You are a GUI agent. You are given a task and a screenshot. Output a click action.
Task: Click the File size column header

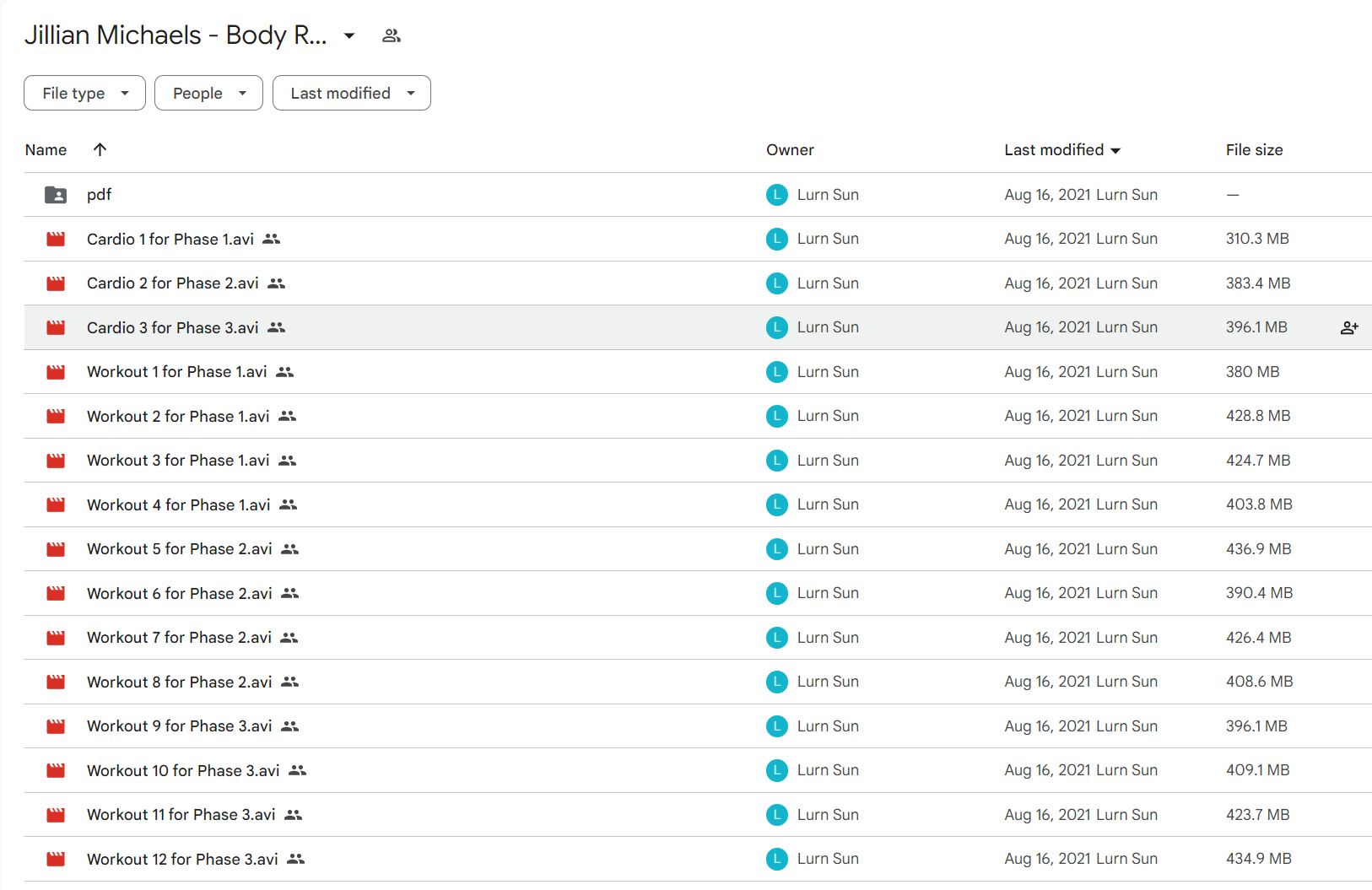(x=1254, y=150)
